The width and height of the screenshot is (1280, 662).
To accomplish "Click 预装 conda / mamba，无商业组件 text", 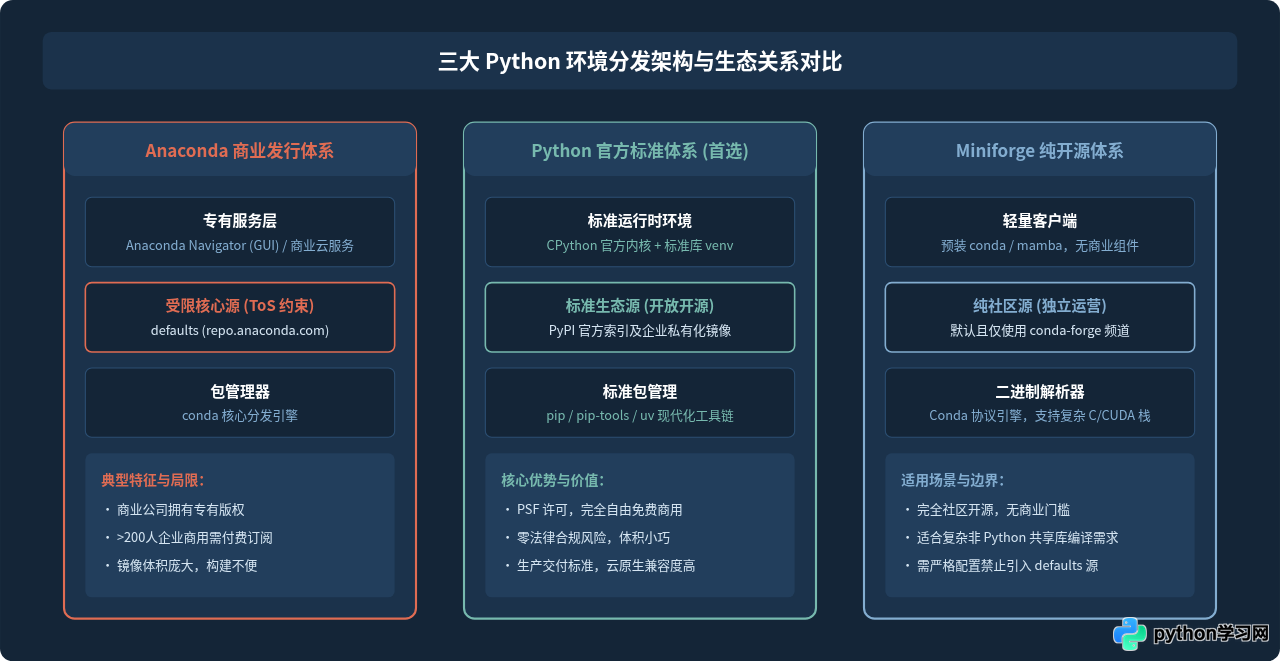I will 1040,245.
